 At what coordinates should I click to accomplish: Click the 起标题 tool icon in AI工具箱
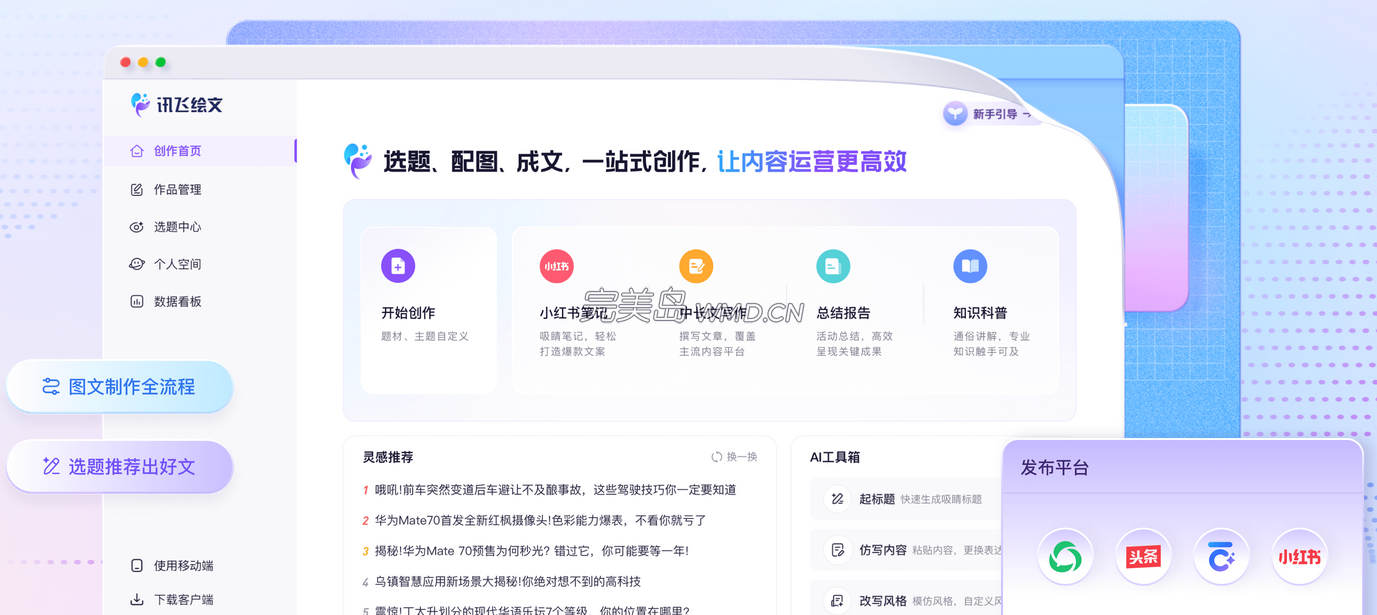click(837, 499)
